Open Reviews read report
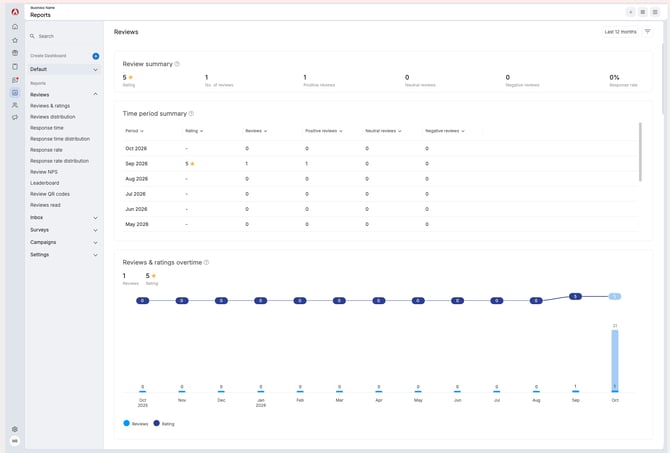 [x=45, y=205]
